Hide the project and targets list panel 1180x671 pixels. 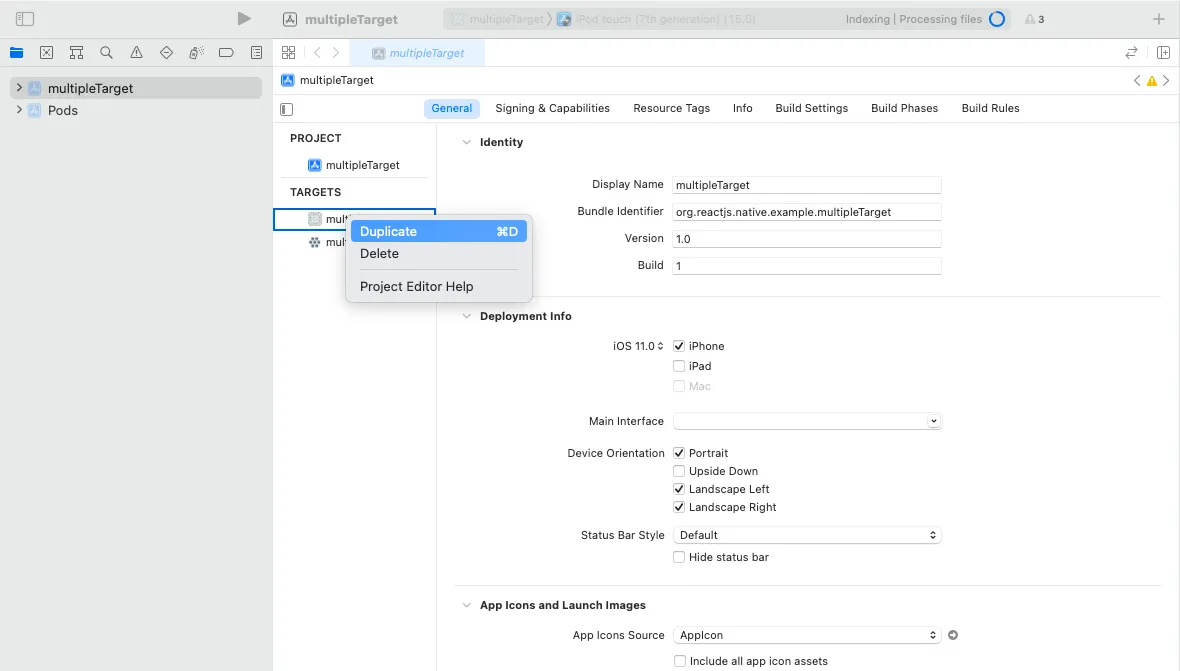287,109
